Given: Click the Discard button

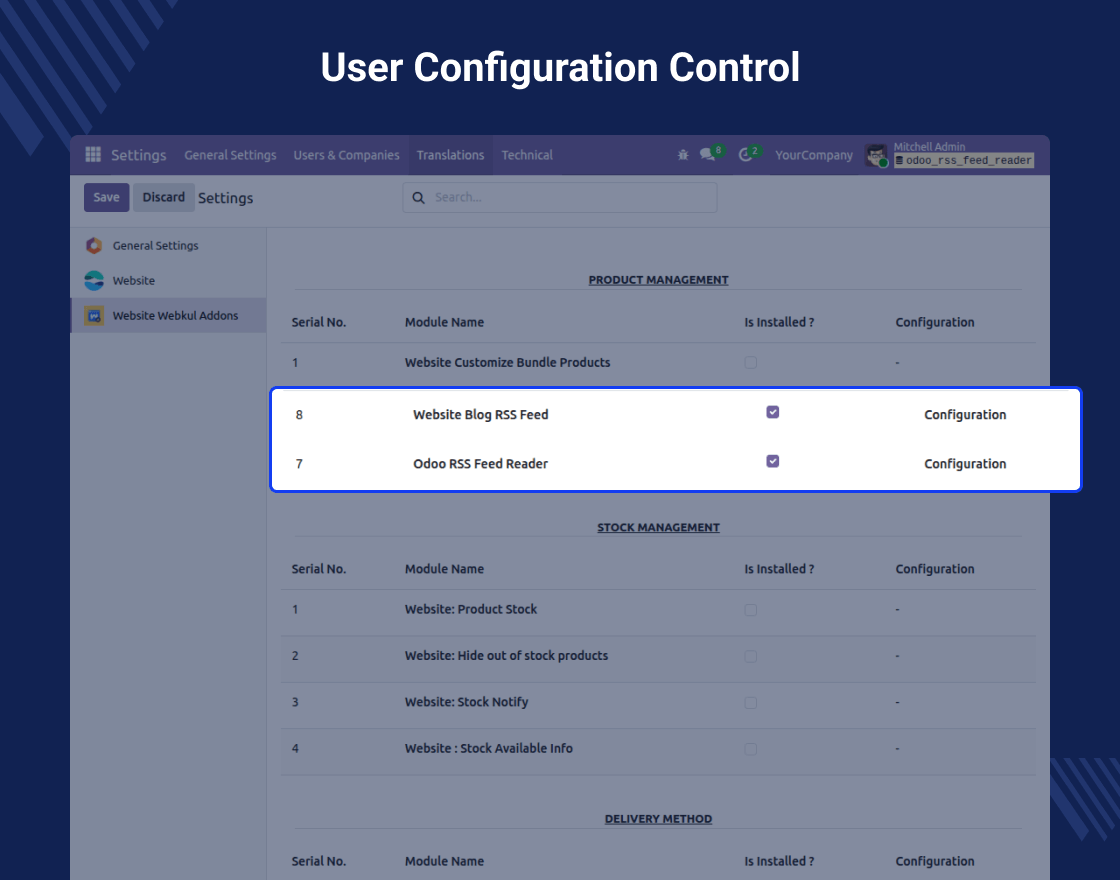Looking at the screenshot, I should pos(164,197).
